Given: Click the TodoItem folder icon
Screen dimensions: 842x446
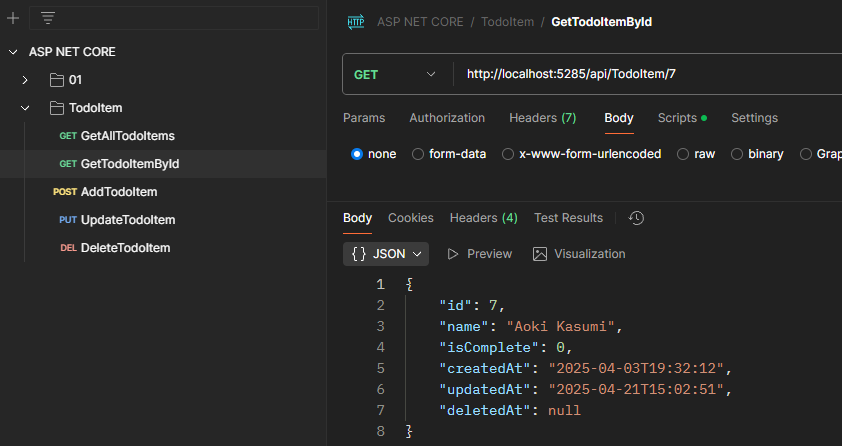Looking at the screenshot, I should pos(56,108).
